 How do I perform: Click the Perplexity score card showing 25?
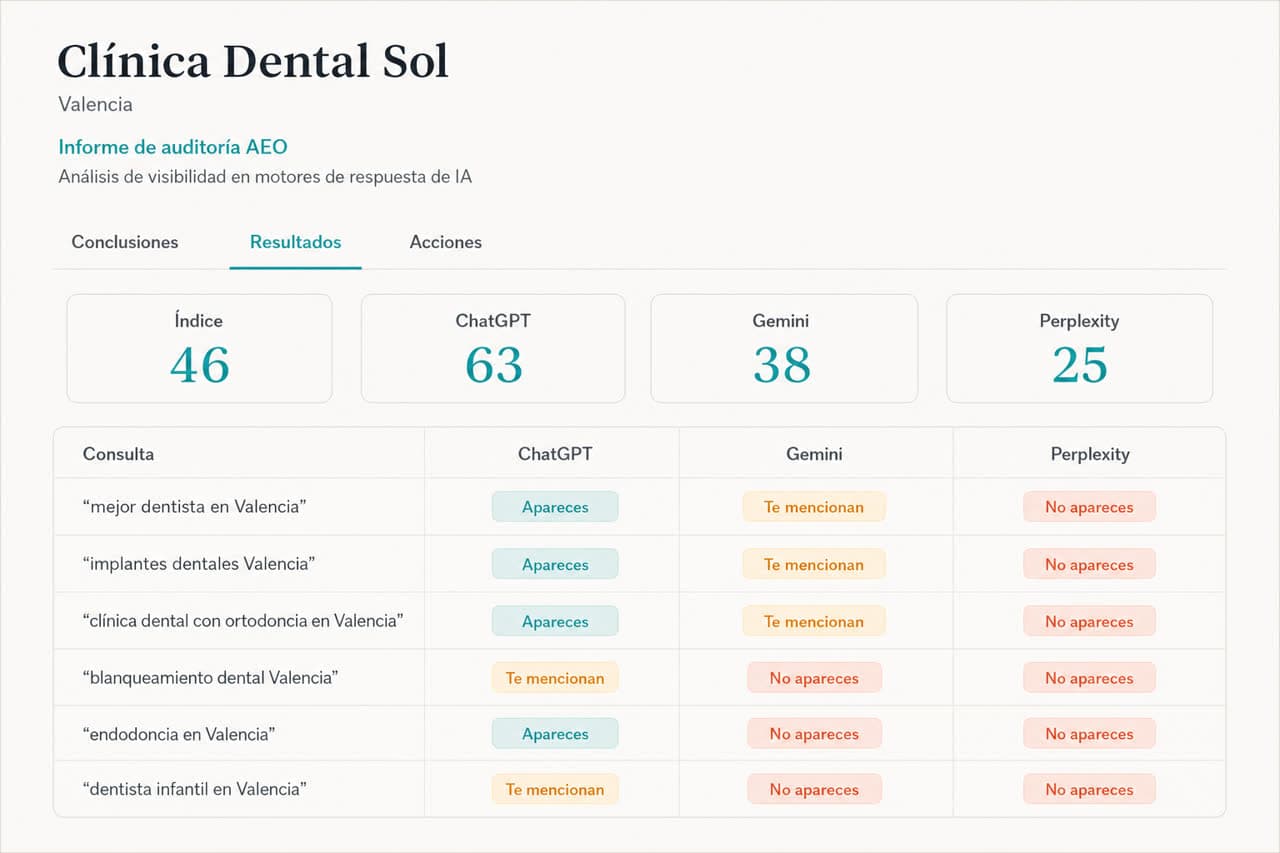tap(1079, 348)
